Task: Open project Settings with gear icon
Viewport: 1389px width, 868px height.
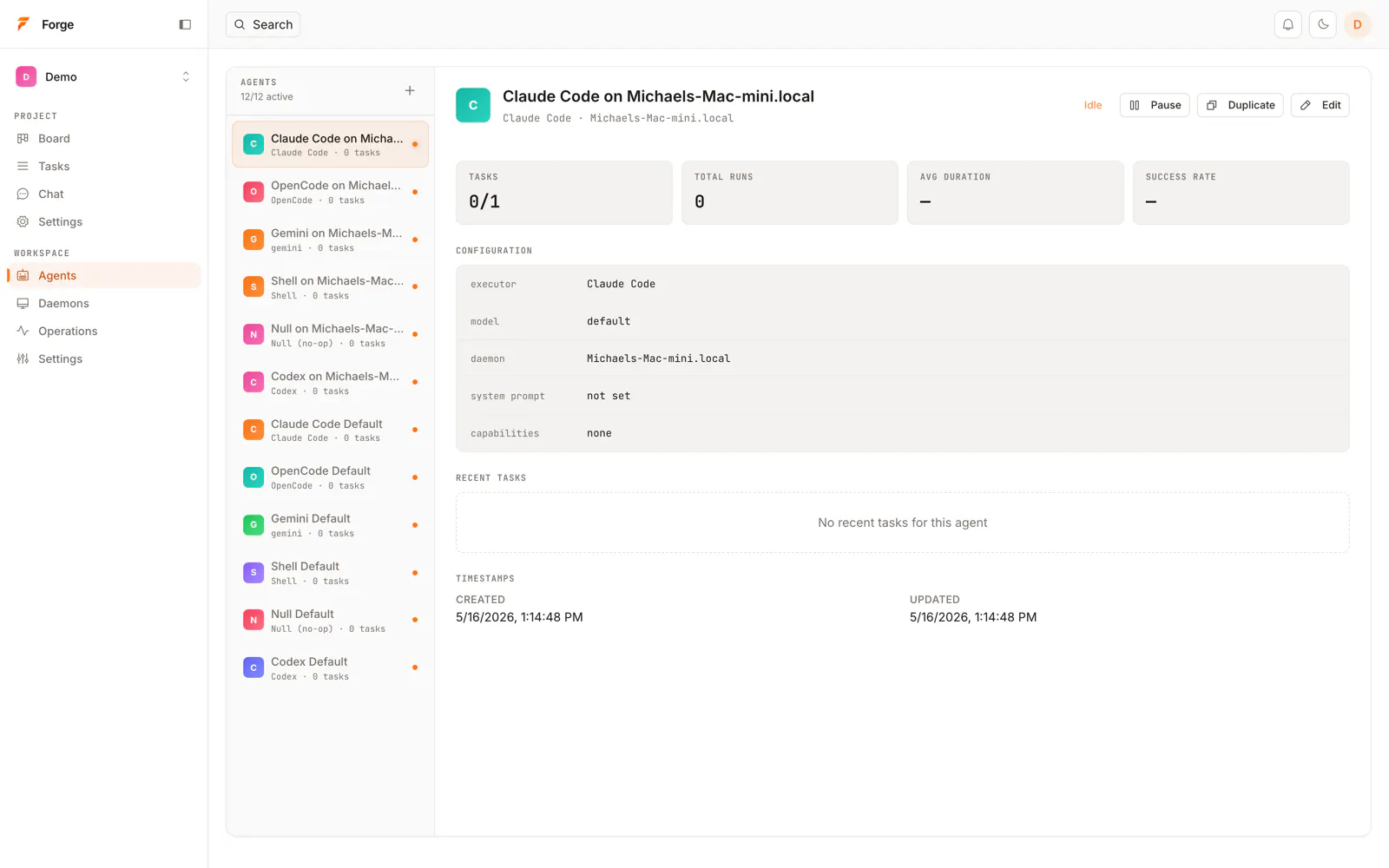Action: pos(104,221)
